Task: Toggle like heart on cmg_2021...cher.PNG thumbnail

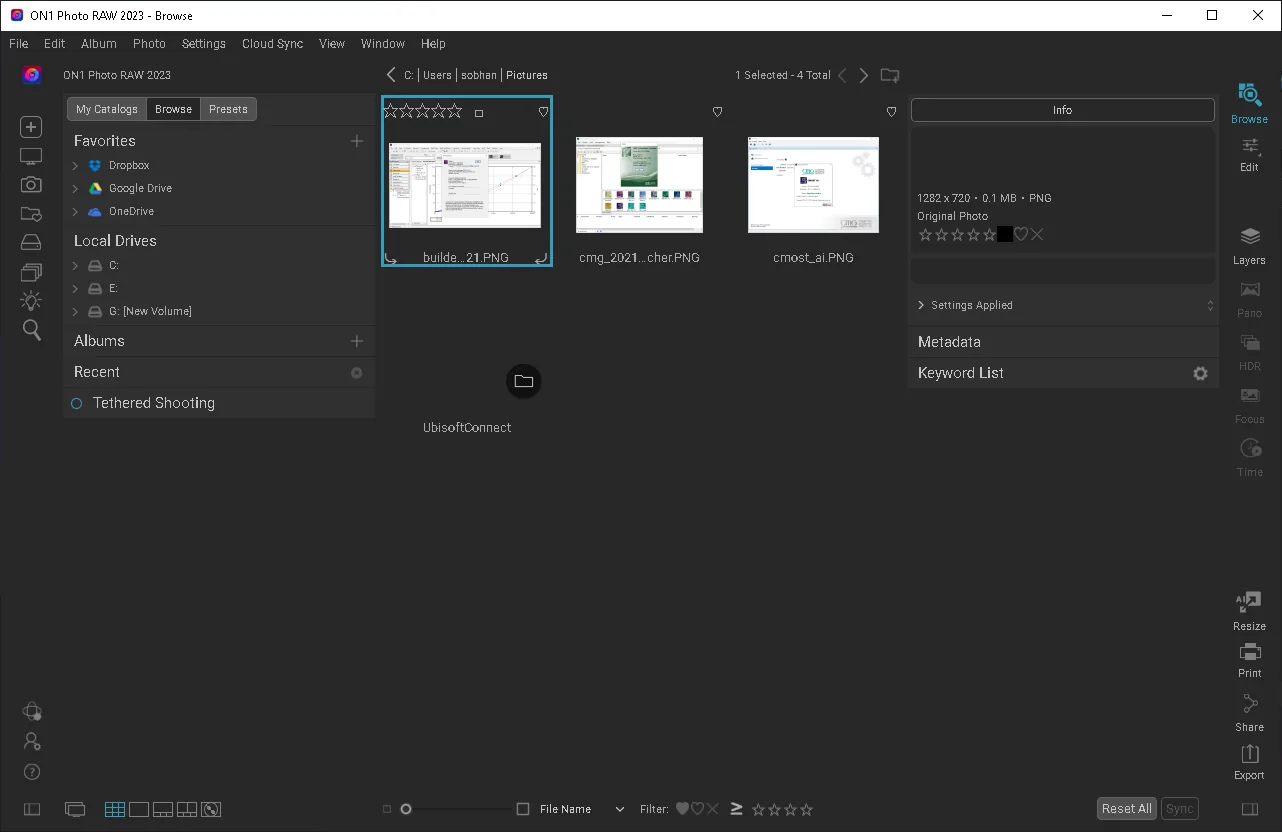Action: [717, 112]
